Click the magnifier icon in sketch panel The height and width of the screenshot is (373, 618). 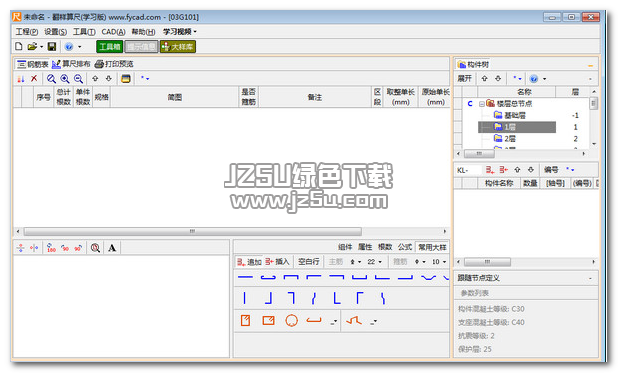(95, 248)
